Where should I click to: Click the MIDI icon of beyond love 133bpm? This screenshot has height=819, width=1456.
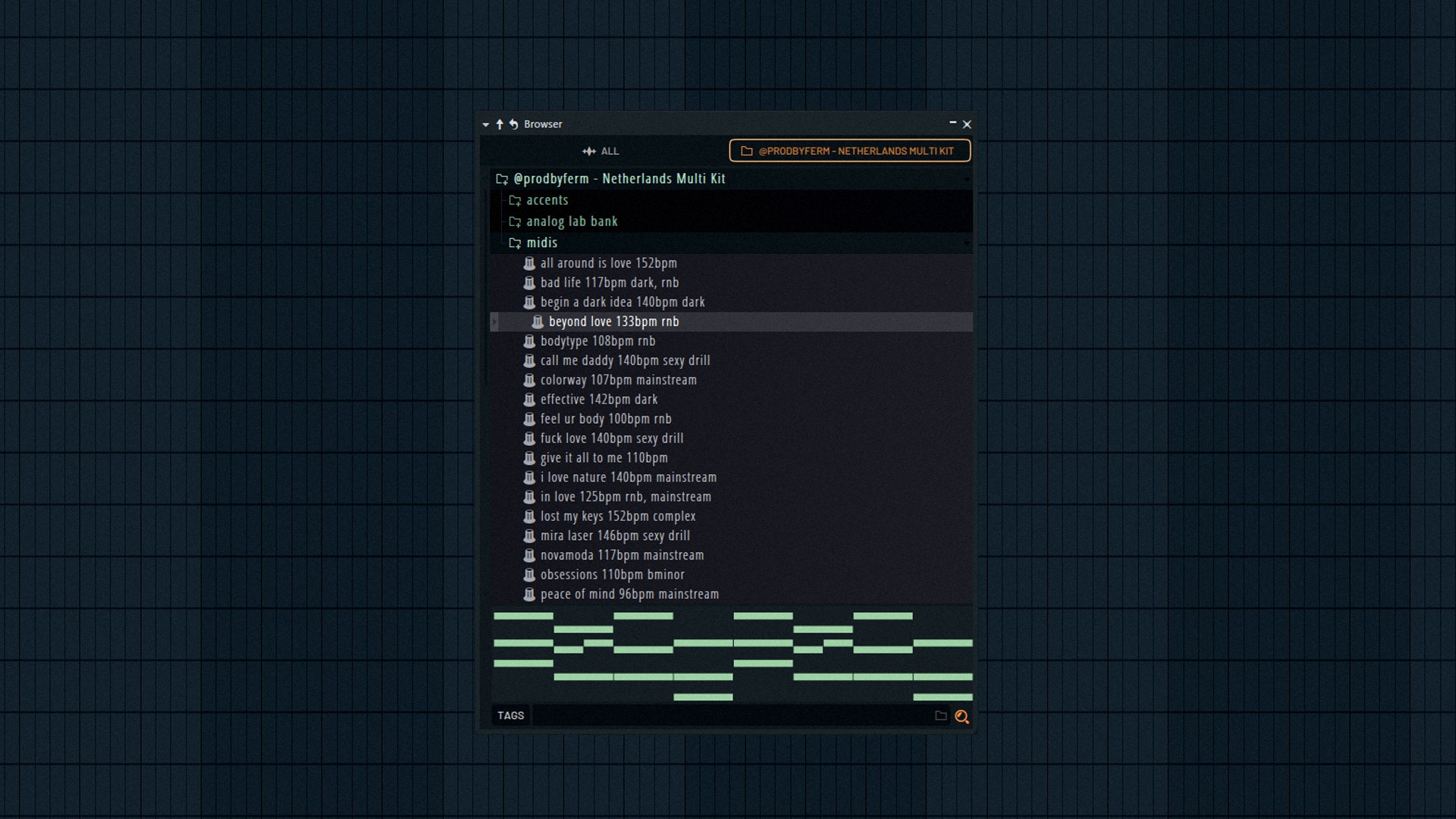click(x=538, y=322)
